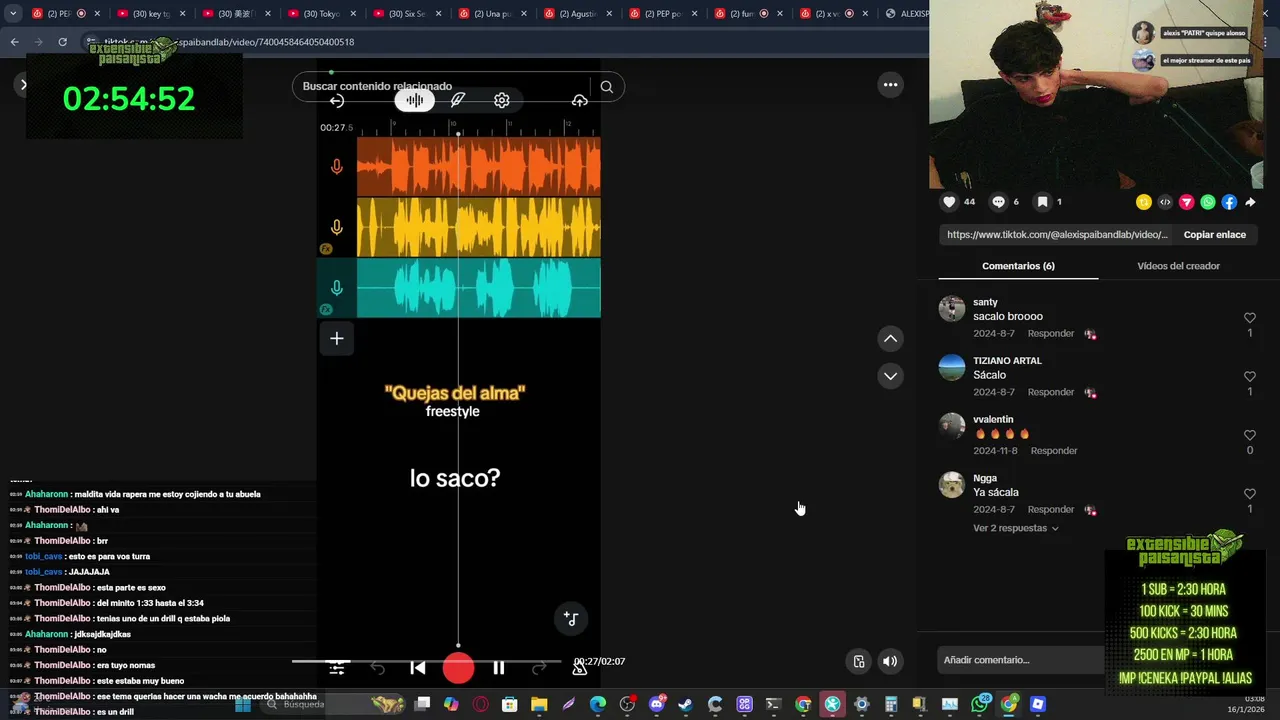The width and height of the screenshot is (1280, 720).
Task: Open File Explorer from the taskbar
Action: point(539,705)
